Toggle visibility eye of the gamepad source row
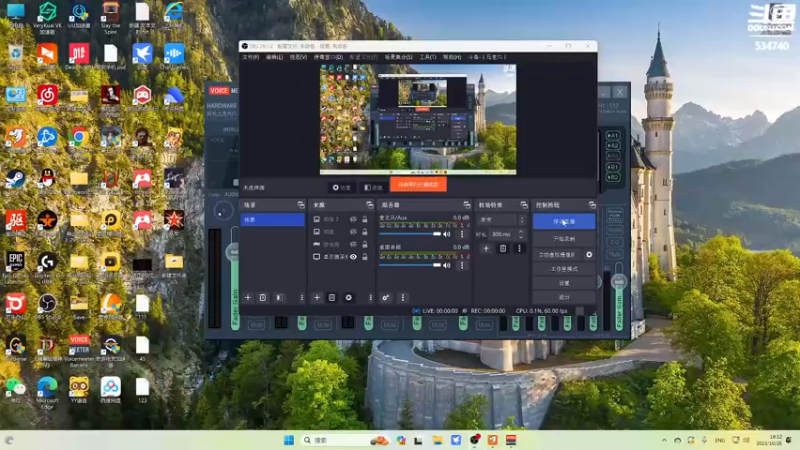The image size is (800, 450). point(353,244)
